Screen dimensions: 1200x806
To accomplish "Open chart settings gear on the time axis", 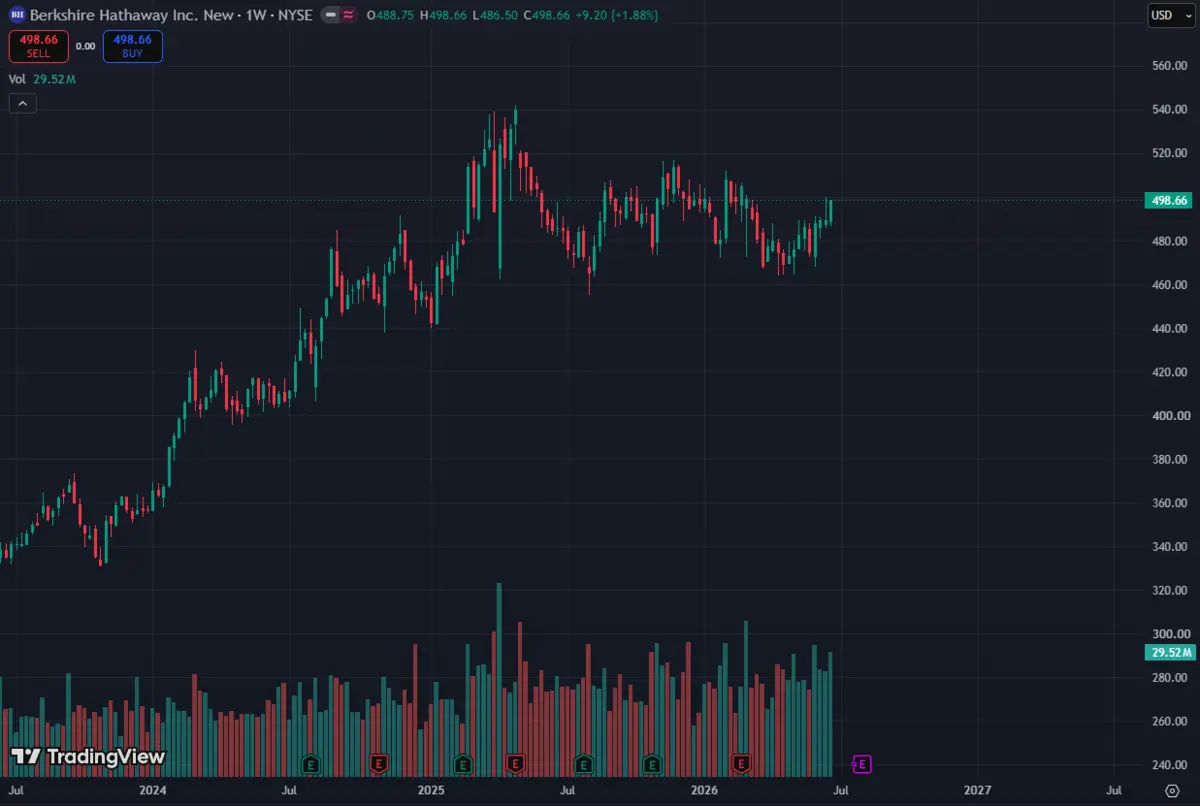I will point(1173,790).
